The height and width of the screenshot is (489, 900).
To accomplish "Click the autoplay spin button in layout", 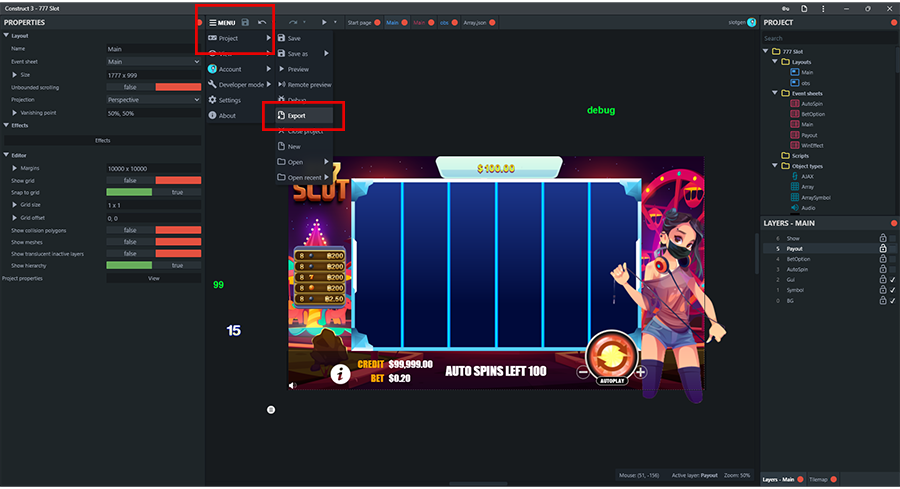I will 611,358.
